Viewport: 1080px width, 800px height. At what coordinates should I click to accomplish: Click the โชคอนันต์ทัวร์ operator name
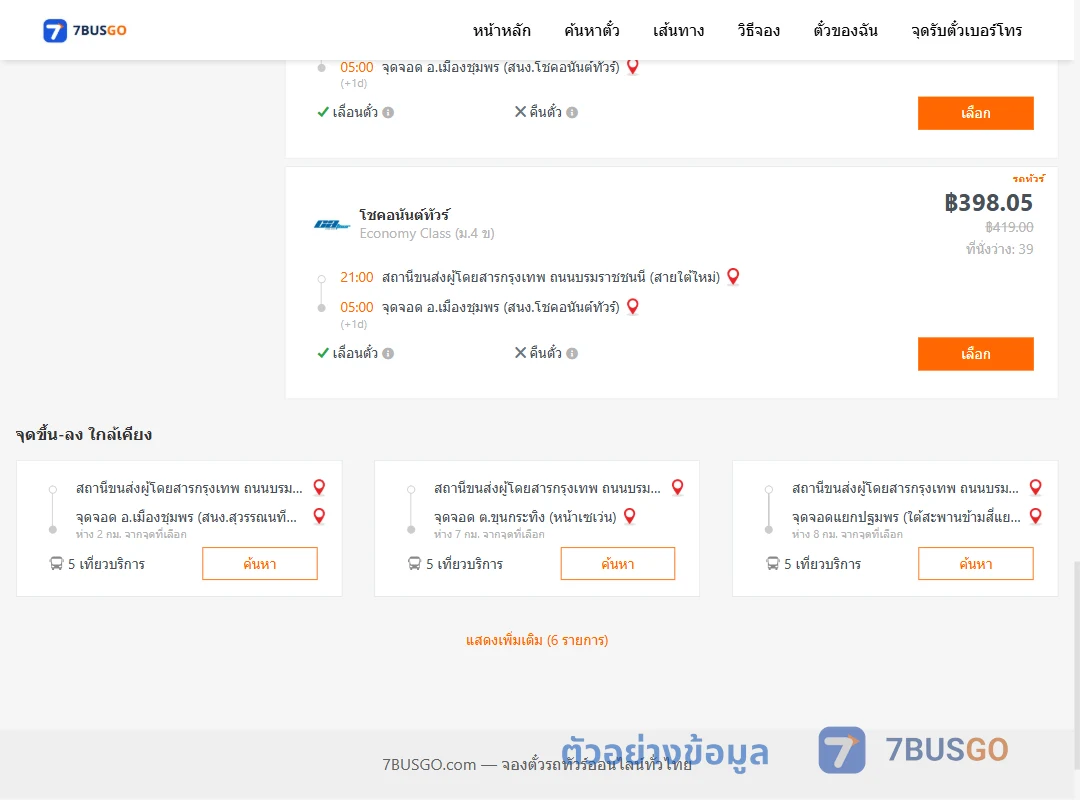tap(404, 214)
